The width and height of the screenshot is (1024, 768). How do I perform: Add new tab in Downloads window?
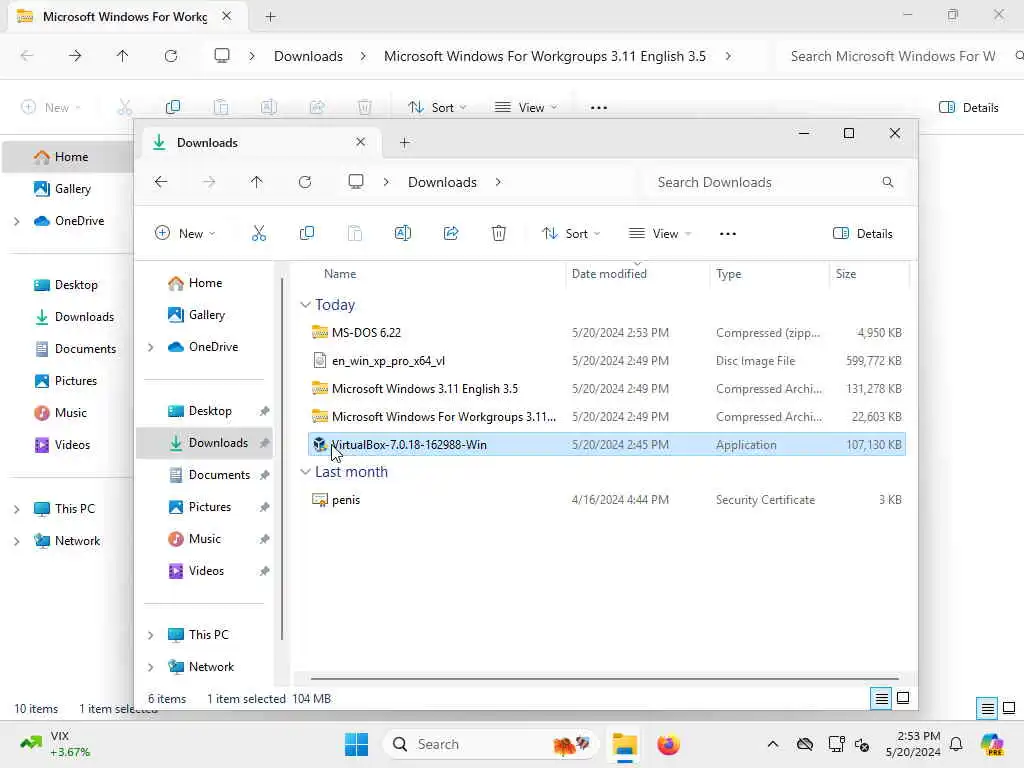point(404,142)
